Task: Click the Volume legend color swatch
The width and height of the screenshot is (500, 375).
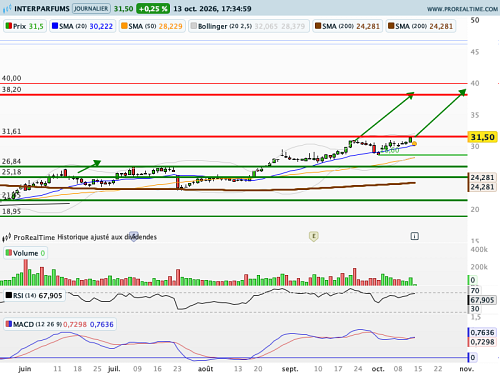Action: click(9, 253)
